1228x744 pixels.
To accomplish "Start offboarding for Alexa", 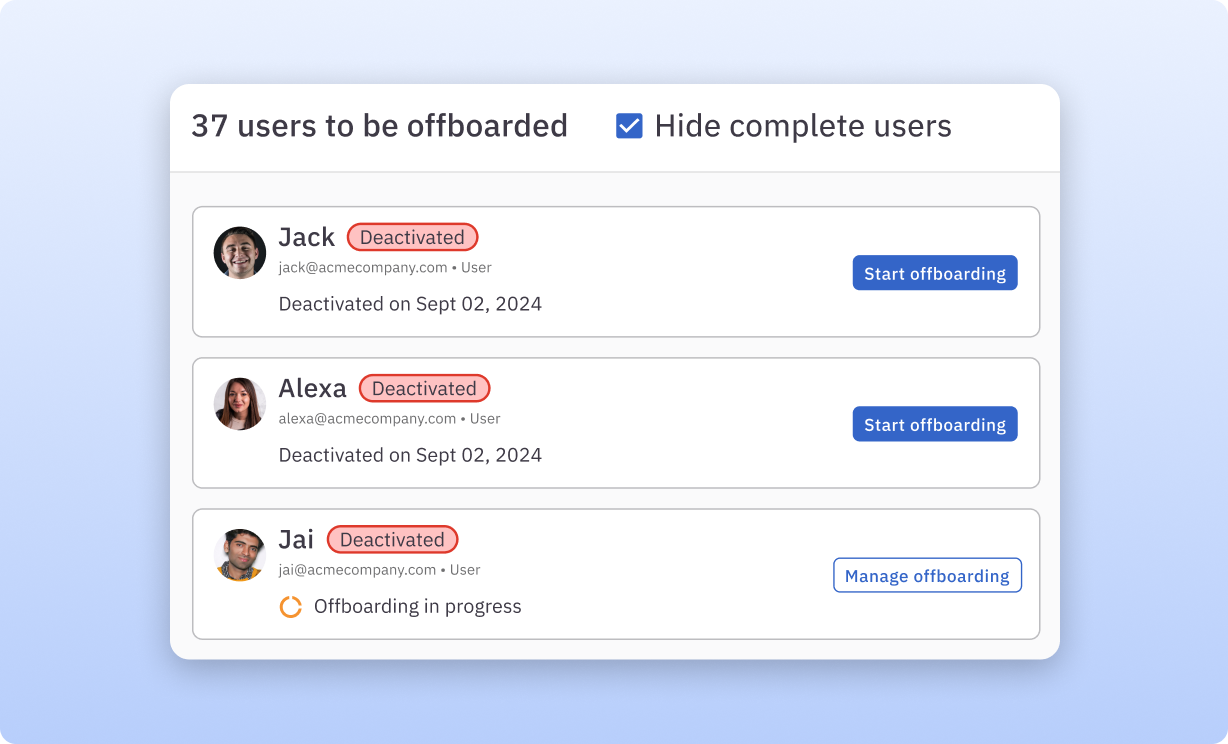I will [x=934, y=424].
